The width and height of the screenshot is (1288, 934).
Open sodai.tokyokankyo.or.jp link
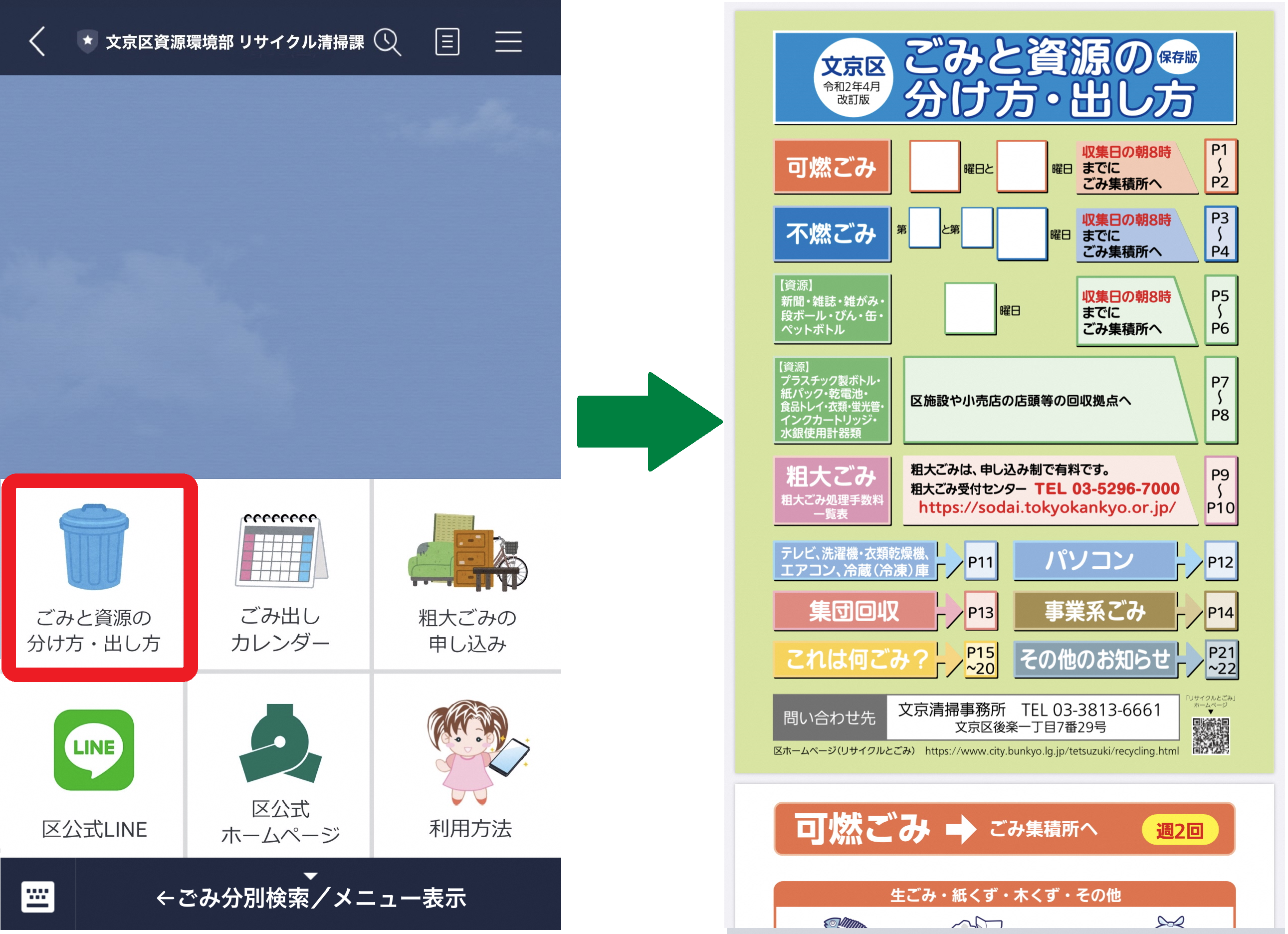click(x=1048, y=508)
